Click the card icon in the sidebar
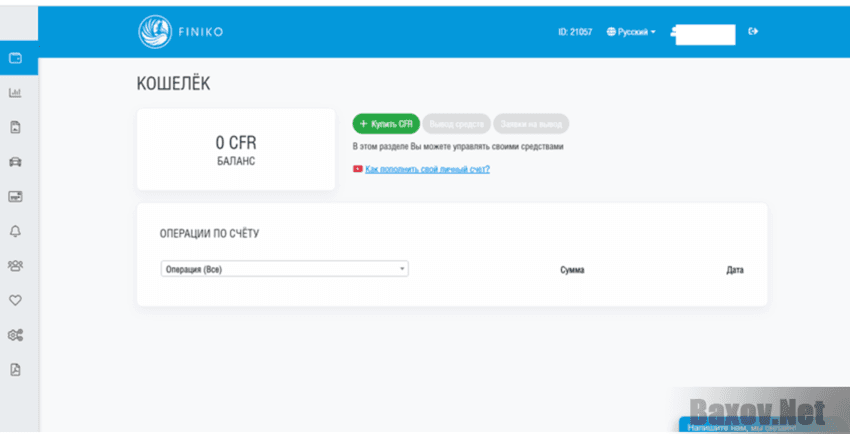Screen dimensions: 850x434 pyautogui.click(x=15, y=196)
